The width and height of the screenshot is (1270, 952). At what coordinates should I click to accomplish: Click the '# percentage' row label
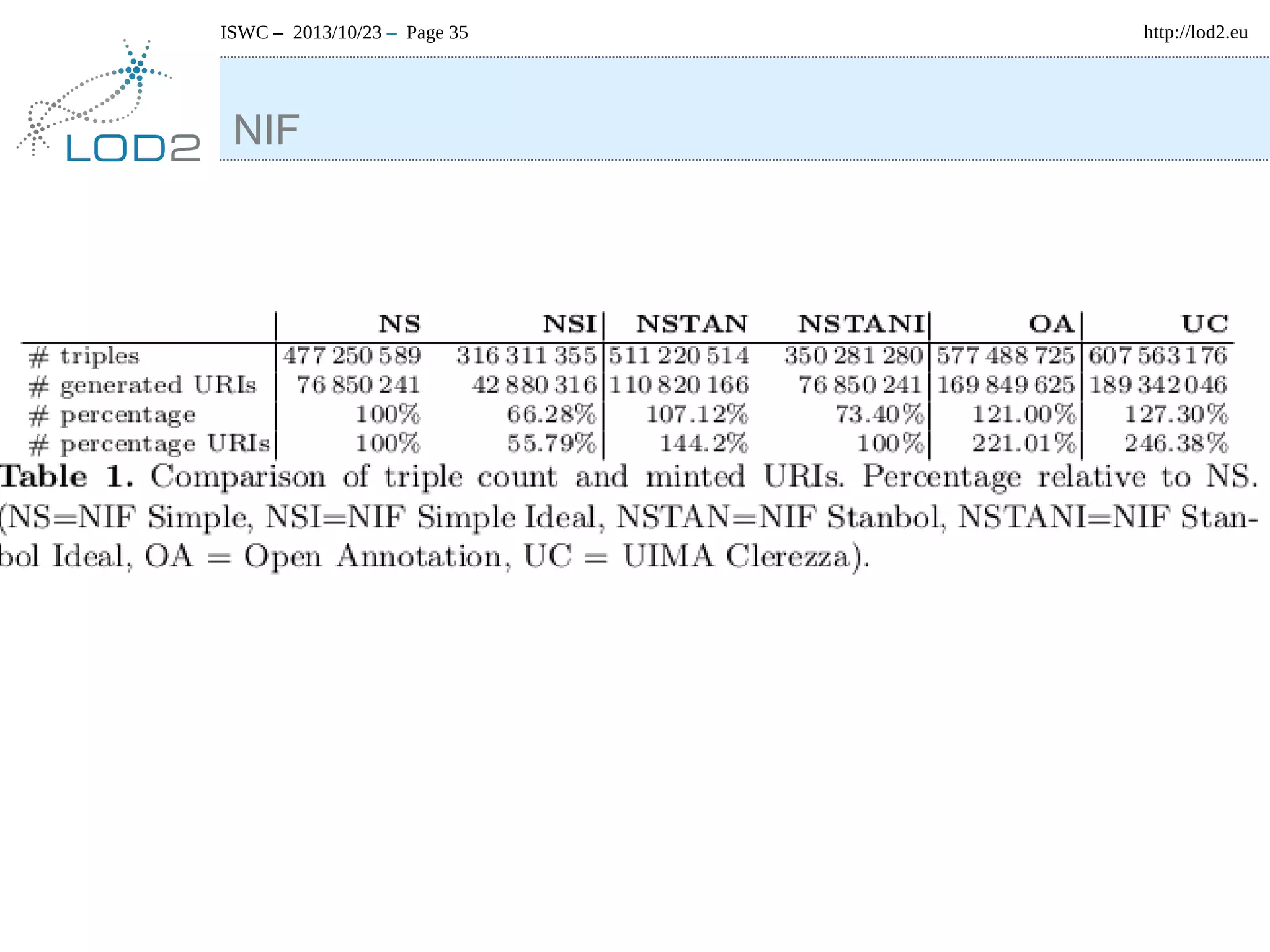click(112, 414)
